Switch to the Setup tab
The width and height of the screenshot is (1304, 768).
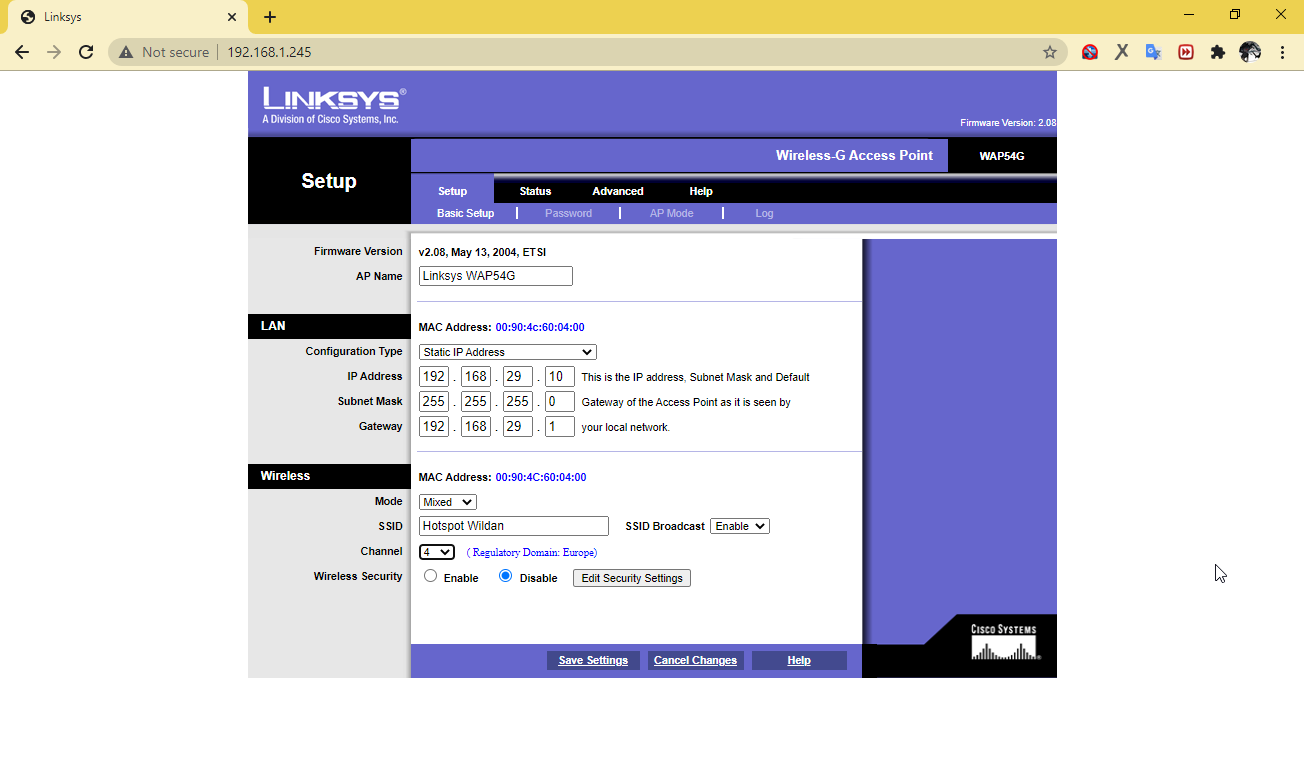452,191
